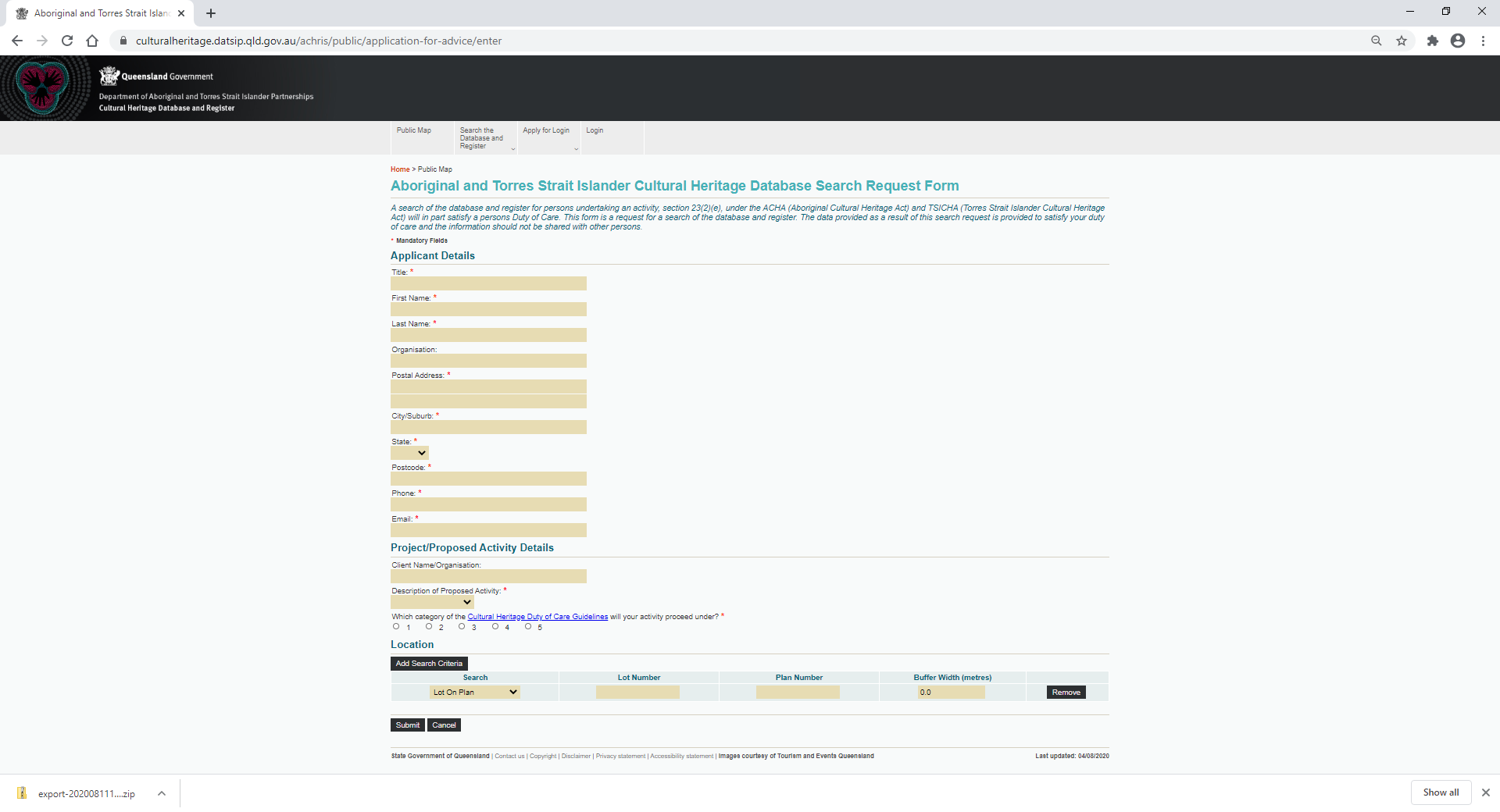Image resolution: width=1500 pixels, height=812 pixels.
Task: Click the First Name input field
Action: [488, 309]
